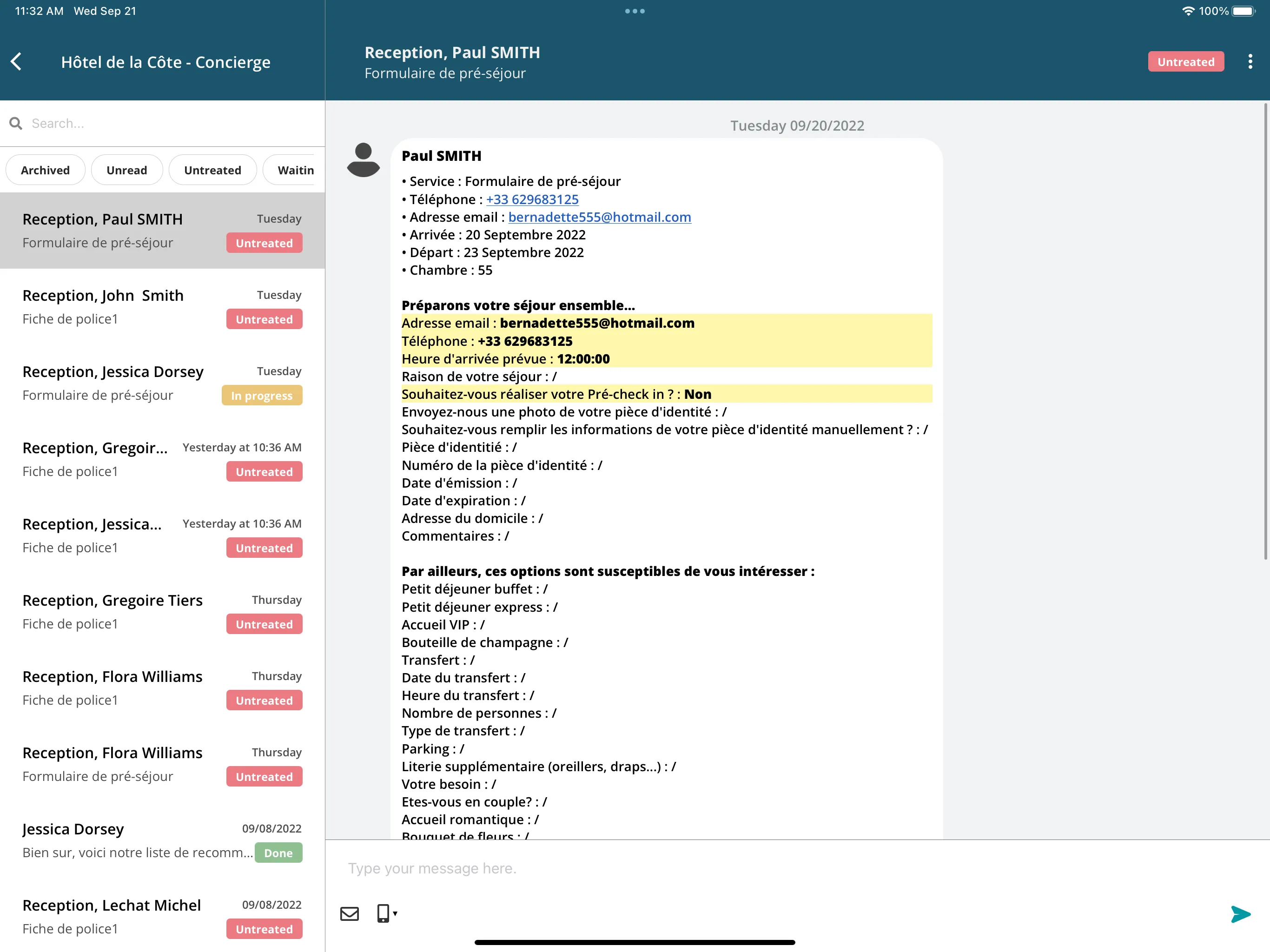Click the Accueil VIP line
Screen dimensions: 1270x952
[x=443, y=625]
